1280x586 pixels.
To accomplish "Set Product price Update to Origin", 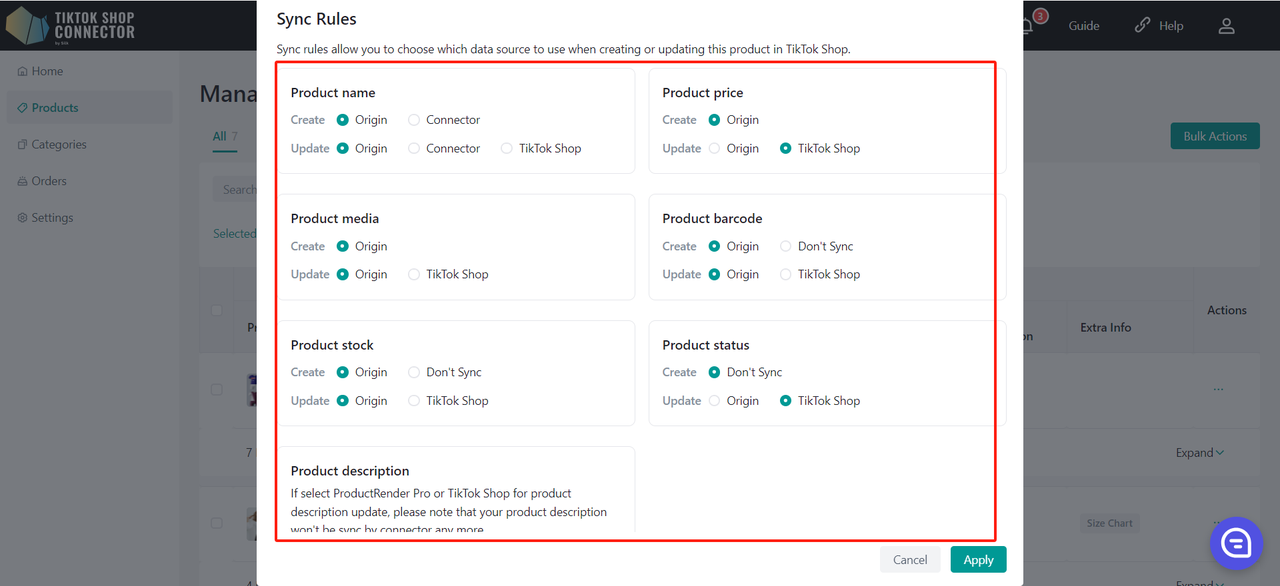I will coord(714,148).
